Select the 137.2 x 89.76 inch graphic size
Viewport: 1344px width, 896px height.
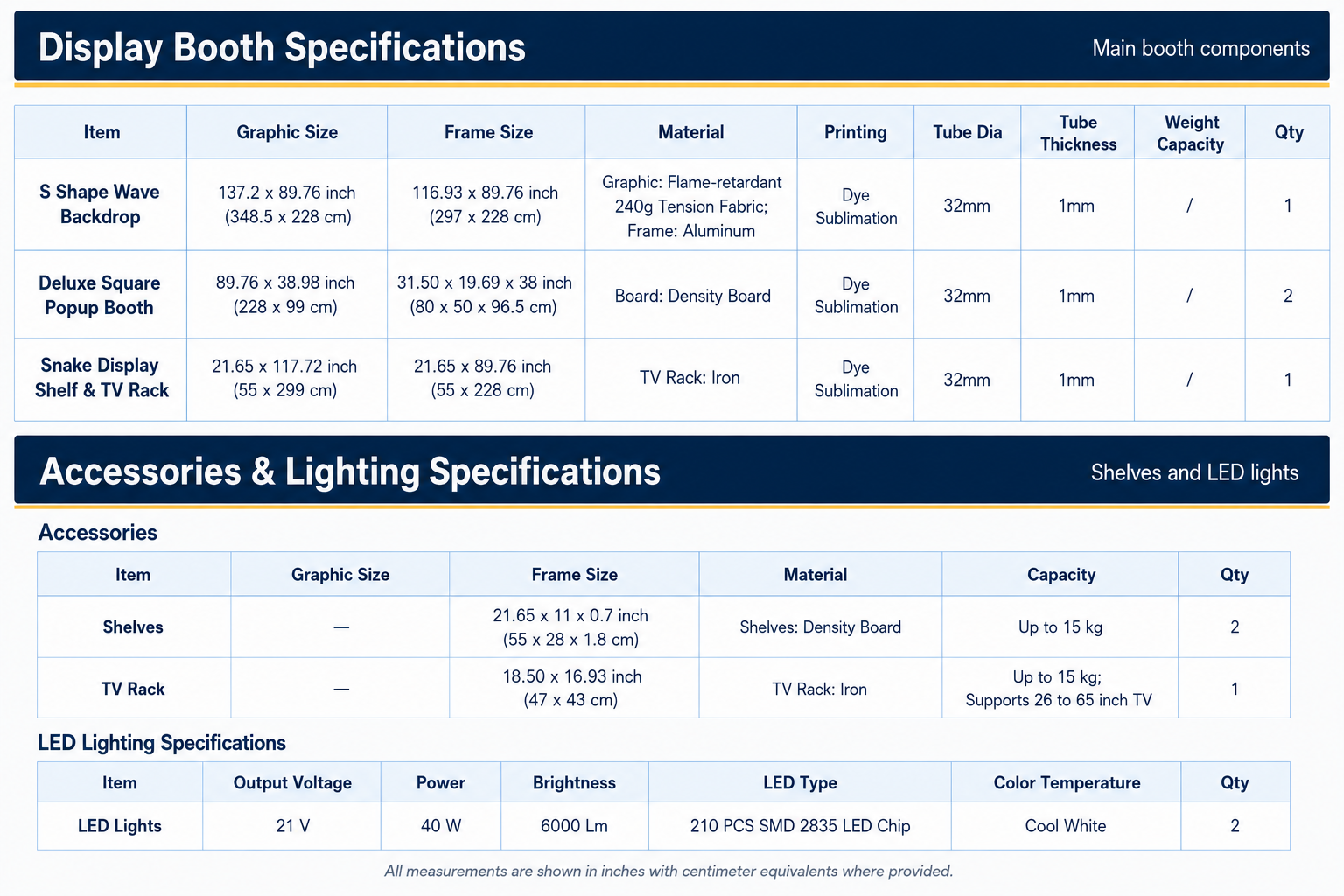pyautogui.click(x=287, y=192)
